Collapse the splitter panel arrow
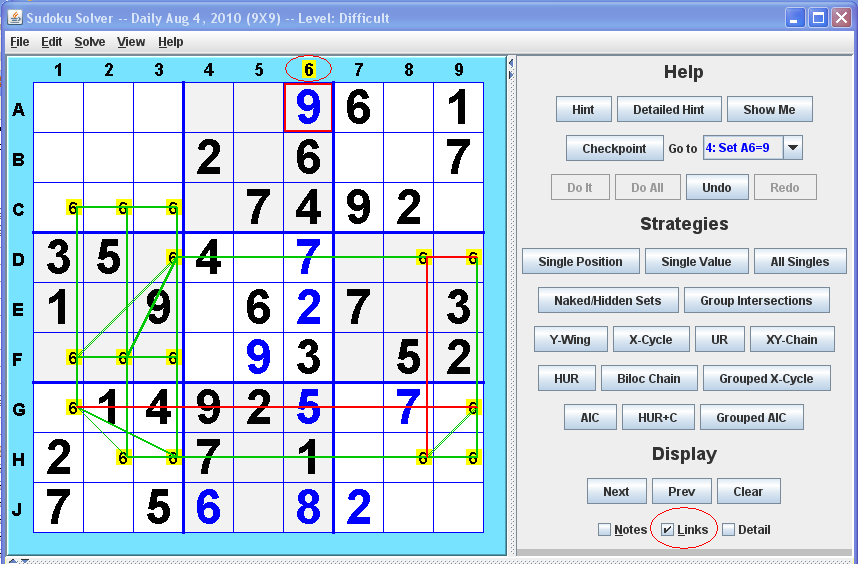This screenshot has height=564, width=858. pos(511,63)
